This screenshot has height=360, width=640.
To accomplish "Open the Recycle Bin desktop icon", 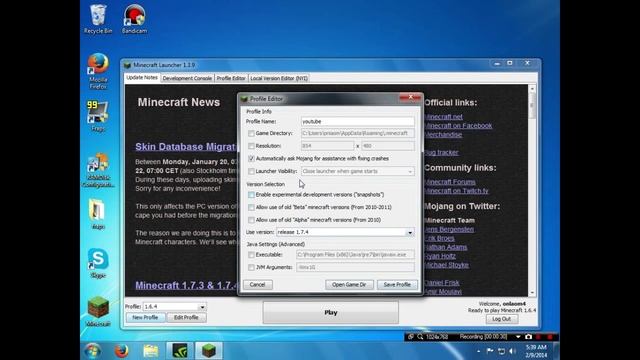I will coord(98,19).
